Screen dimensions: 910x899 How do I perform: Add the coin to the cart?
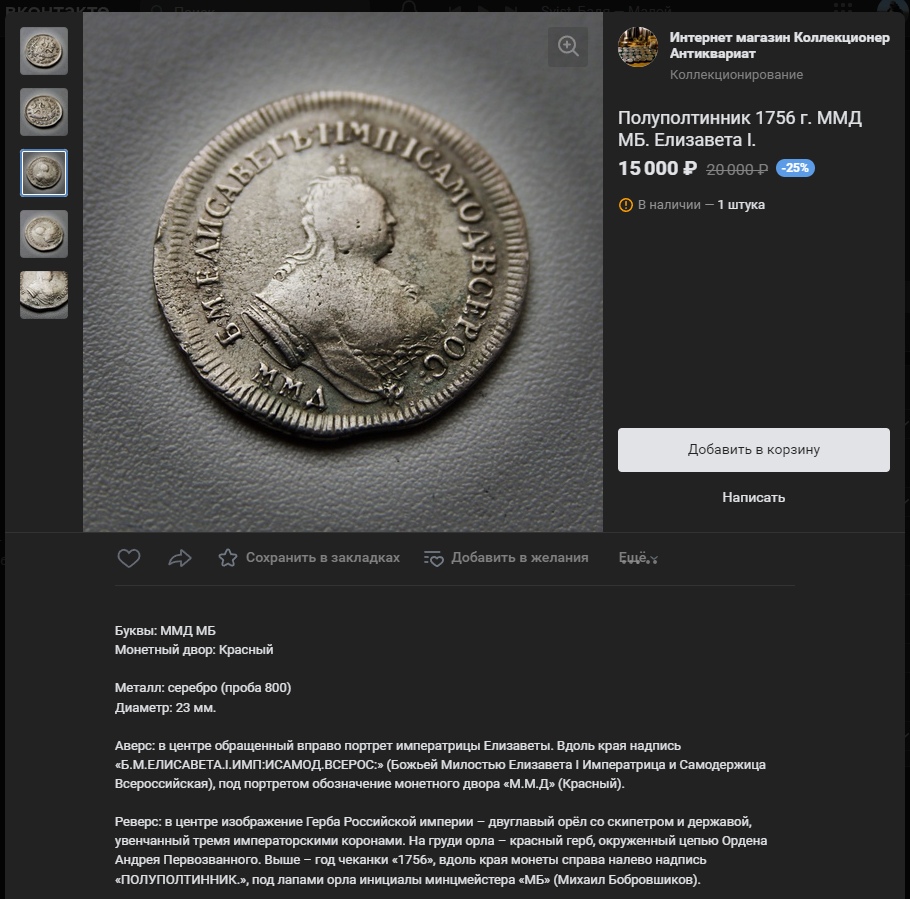coord(753,450)
